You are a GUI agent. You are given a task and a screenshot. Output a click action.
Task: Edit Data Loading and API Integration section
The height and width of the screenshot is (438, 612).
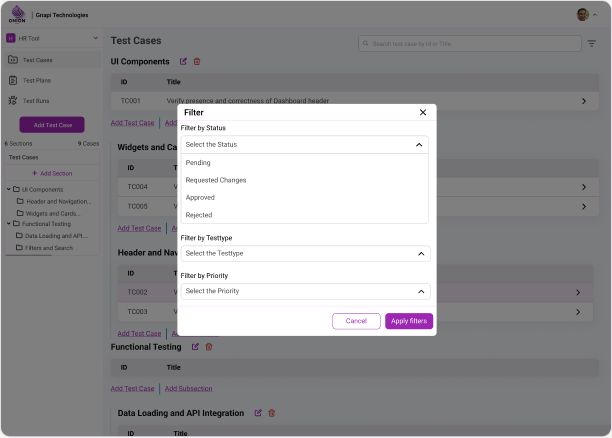click(258, 413)
